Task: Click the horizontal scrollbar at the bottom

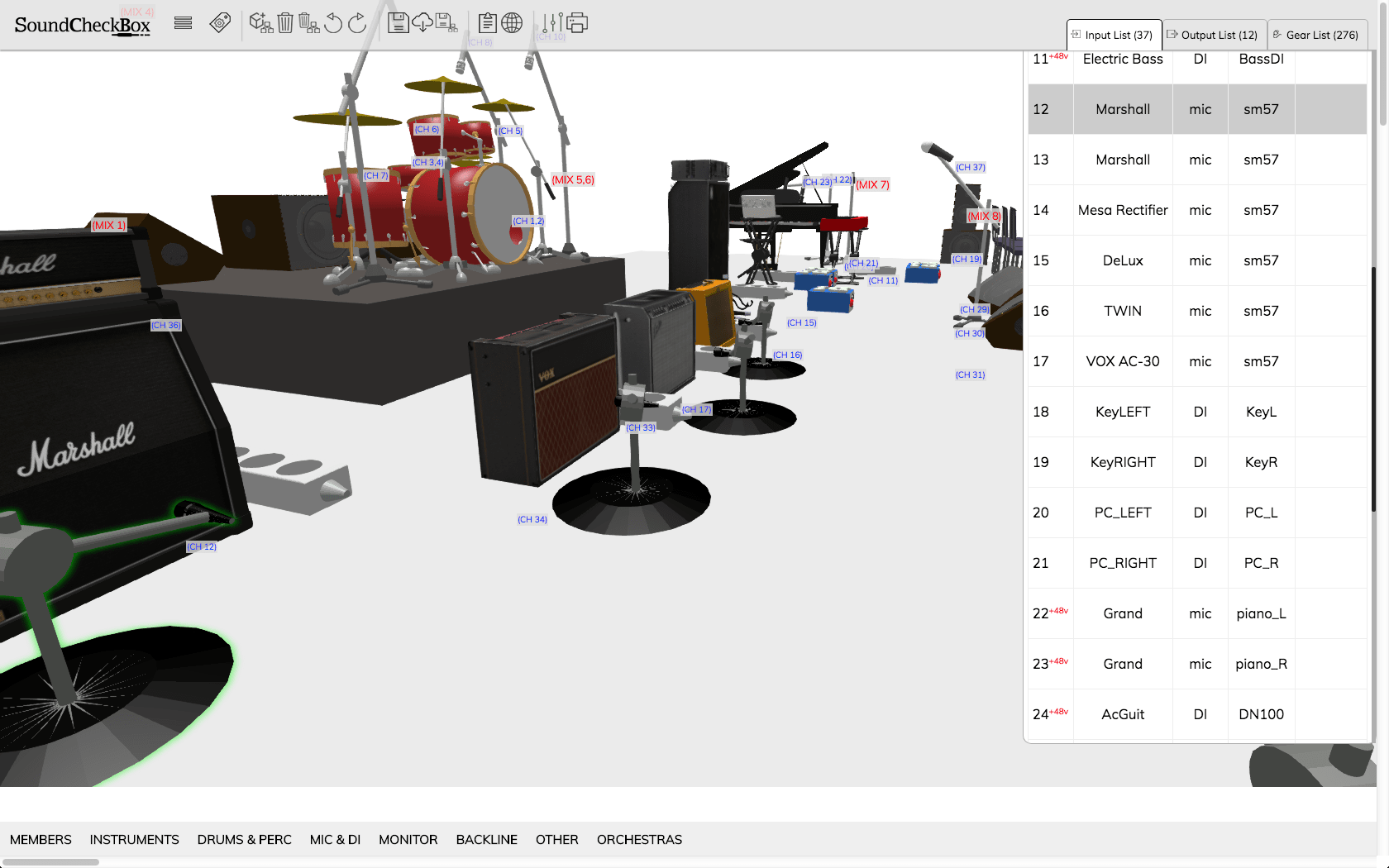Action: click(51, 862)
